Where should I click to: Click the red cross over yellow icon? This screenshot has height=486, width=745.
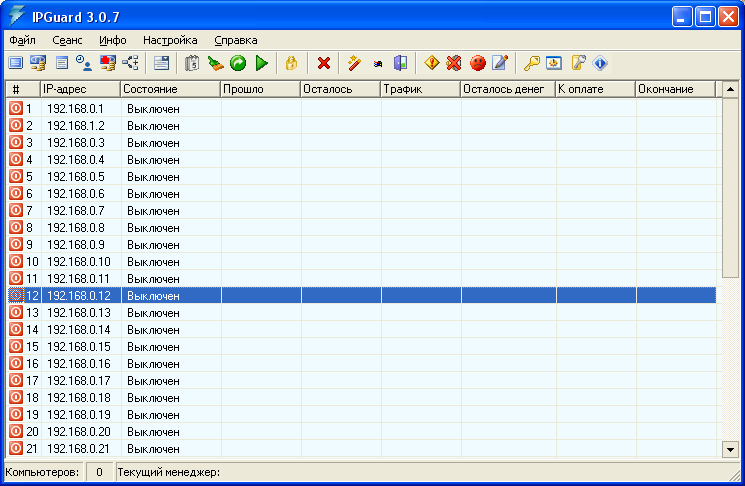(x=454, y=63)
